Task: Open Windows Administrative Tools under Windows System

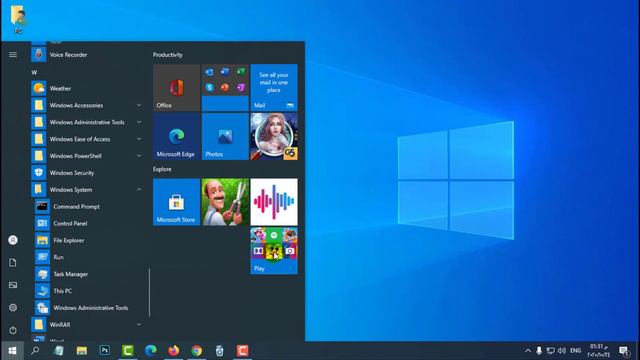Action: 88,308
